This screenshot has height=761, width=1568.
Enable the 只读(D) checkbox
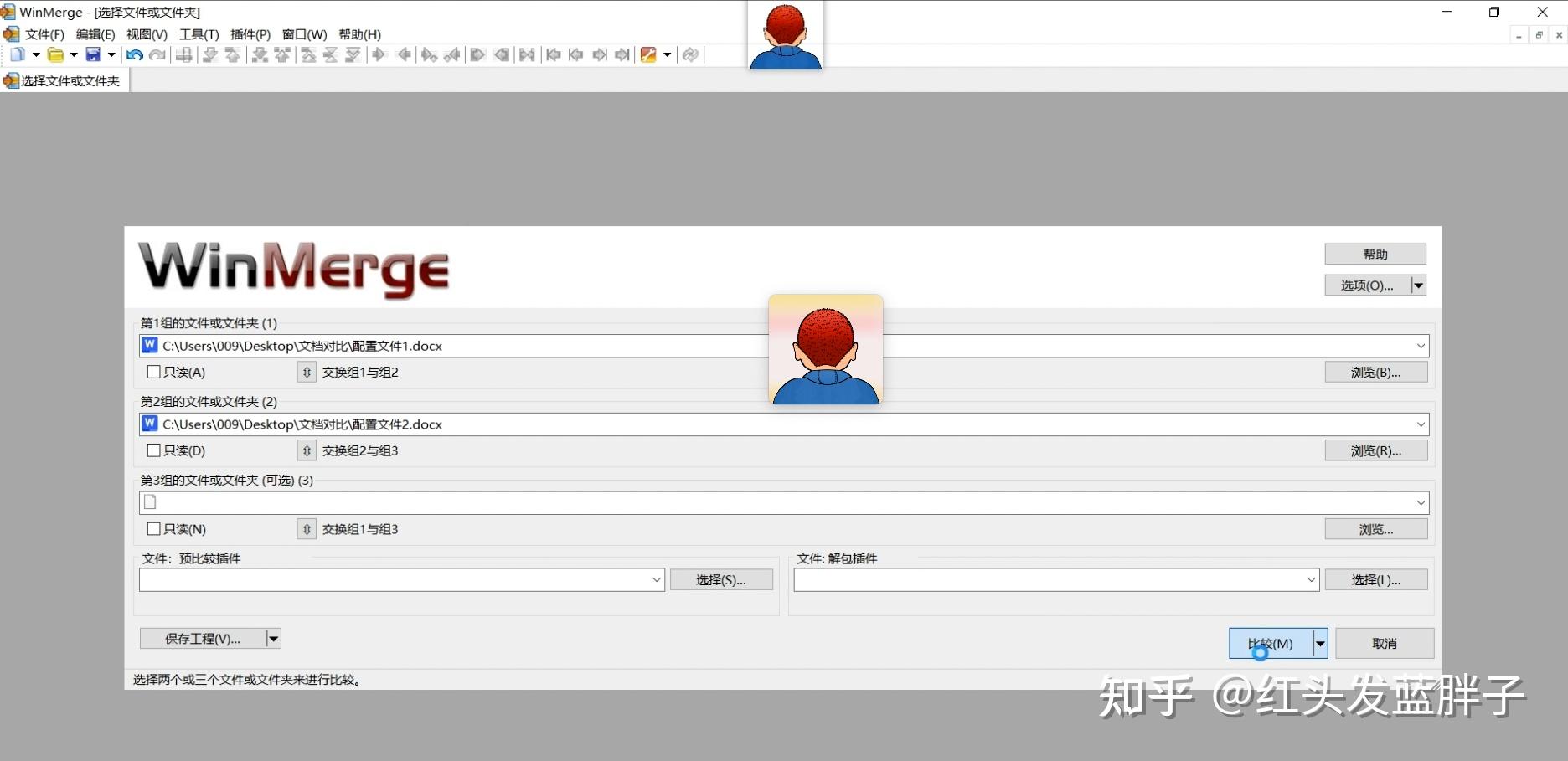(153, 450)
